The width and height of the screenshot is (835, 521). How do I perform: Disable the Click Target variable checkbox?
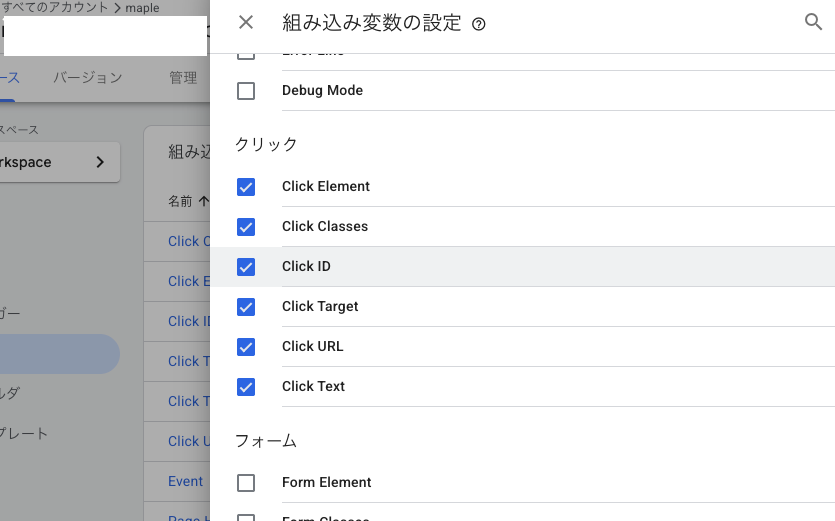[246, 307]
